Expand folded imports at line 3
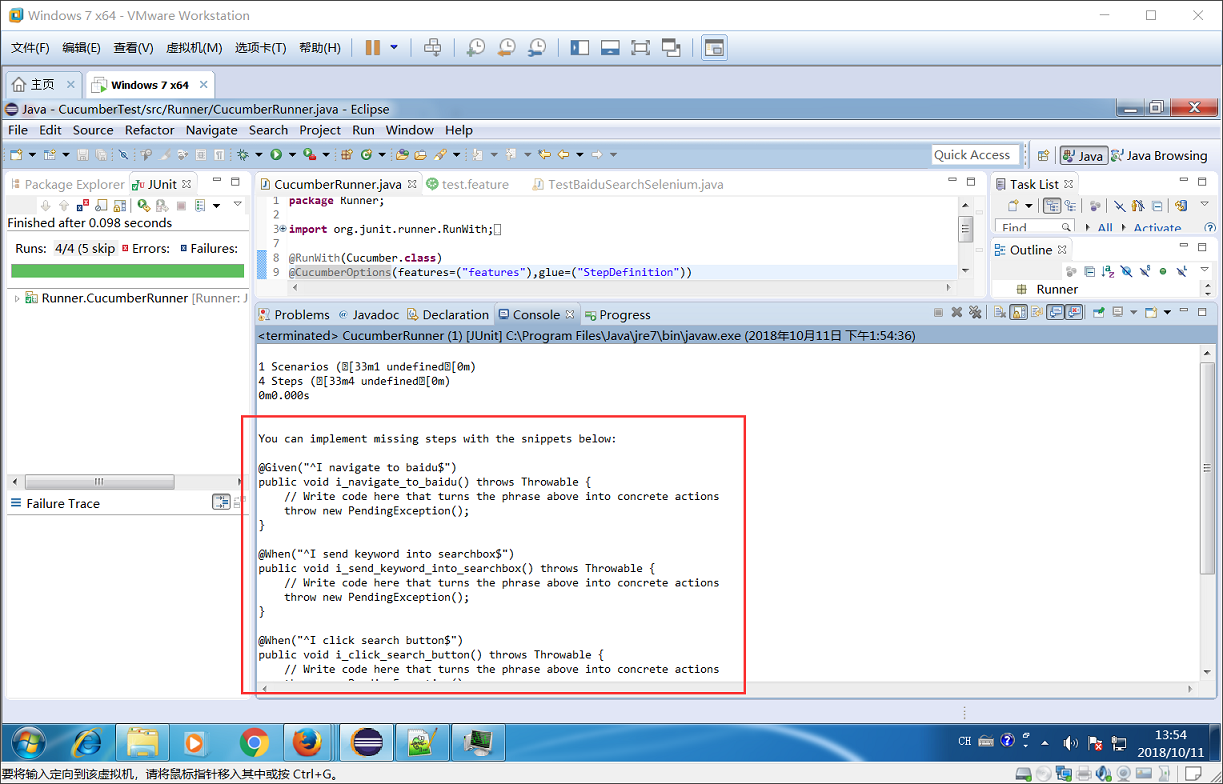 (x=282, y=229)
